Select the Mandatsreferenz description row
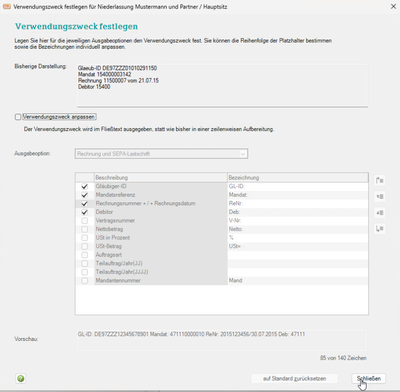This screenshot has width=400, height=392. [x=161, y=195]
